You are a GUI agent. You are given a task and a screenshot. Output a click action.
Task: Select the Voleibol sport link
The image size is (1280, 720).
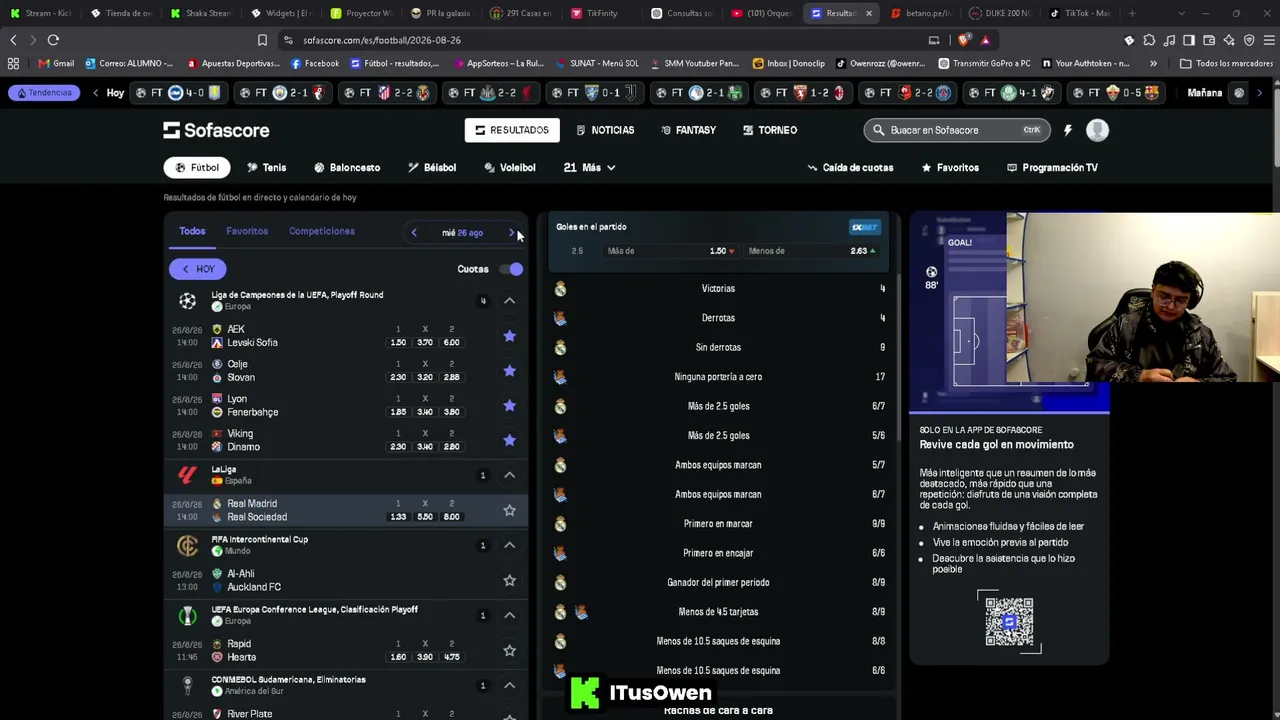510,168
